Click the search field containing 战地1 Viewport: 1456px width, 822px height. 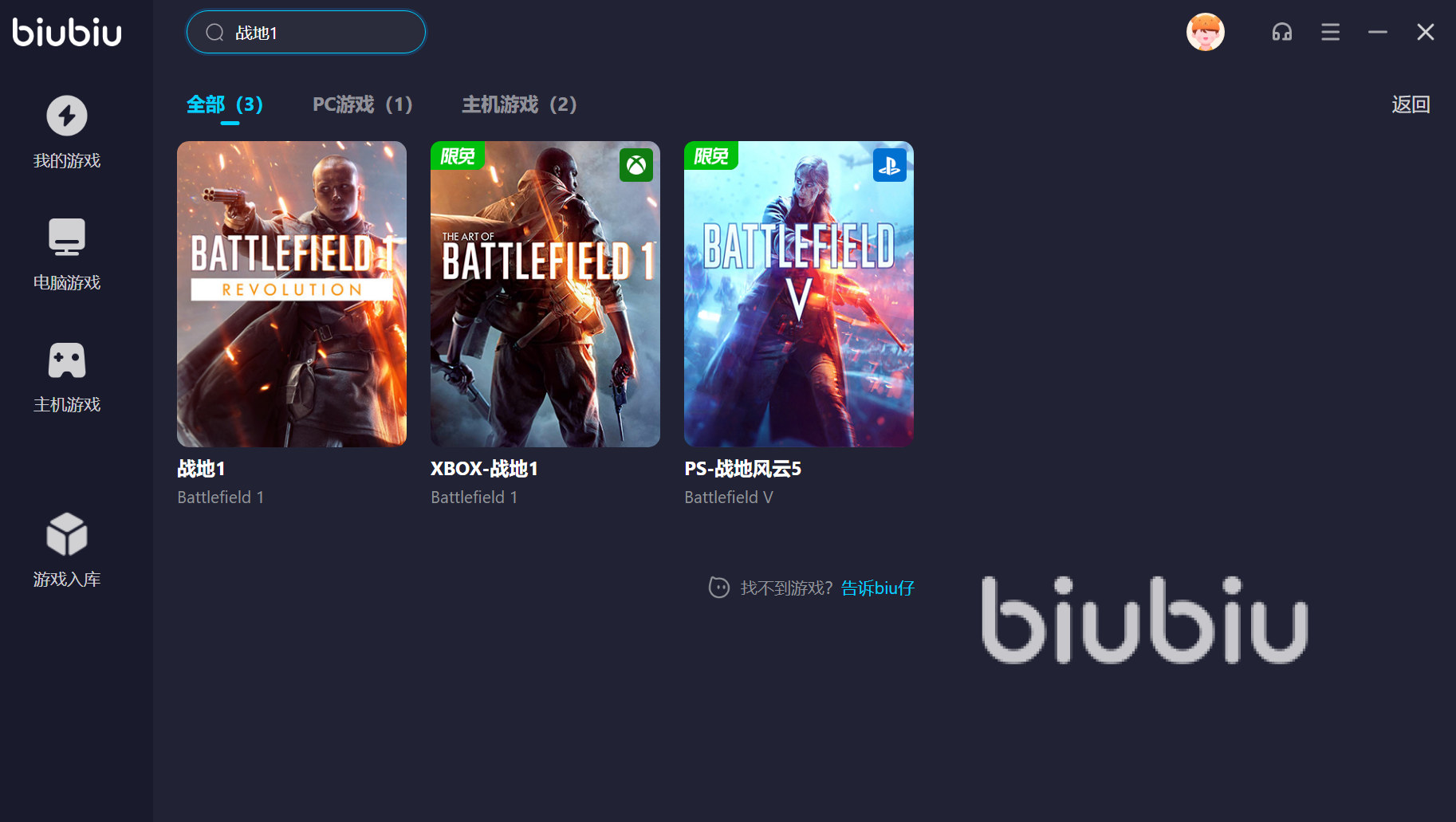306,33
